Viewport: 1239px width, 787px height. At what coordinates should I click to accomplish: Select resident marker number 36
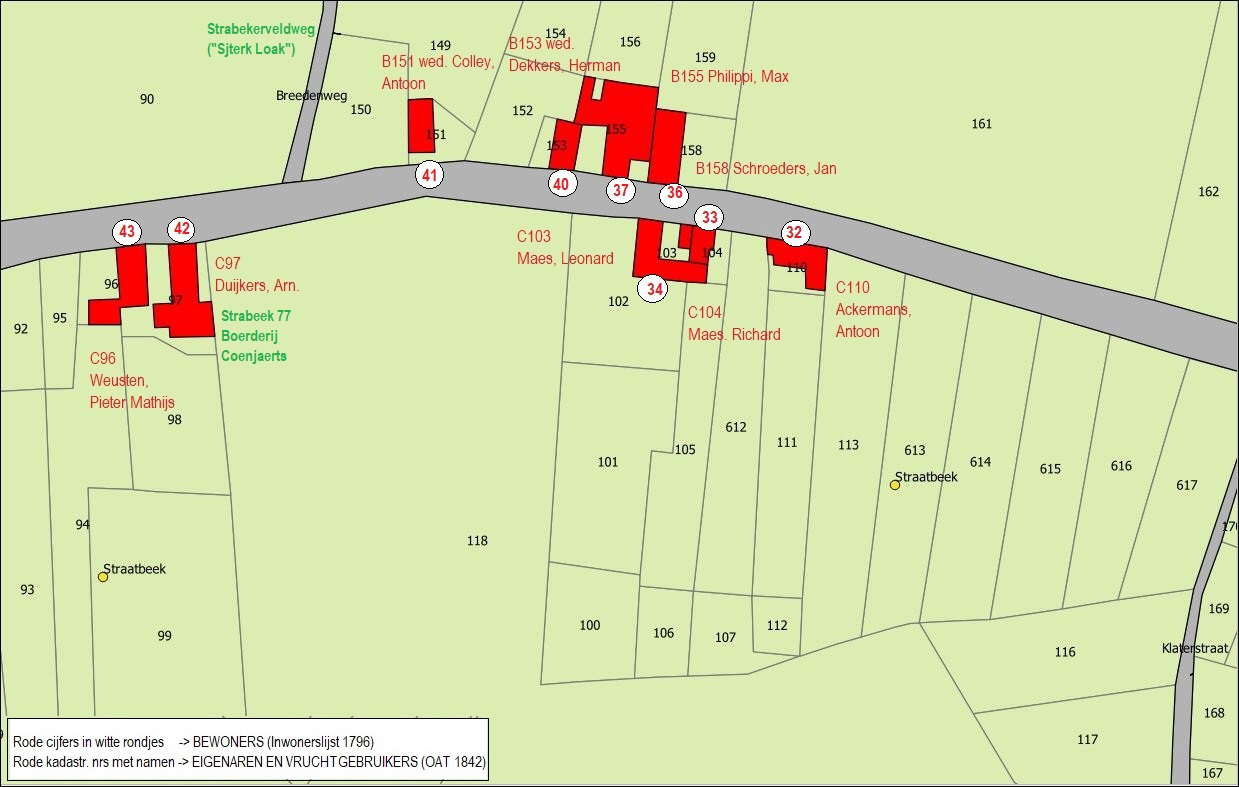click(x=675, y=194)
